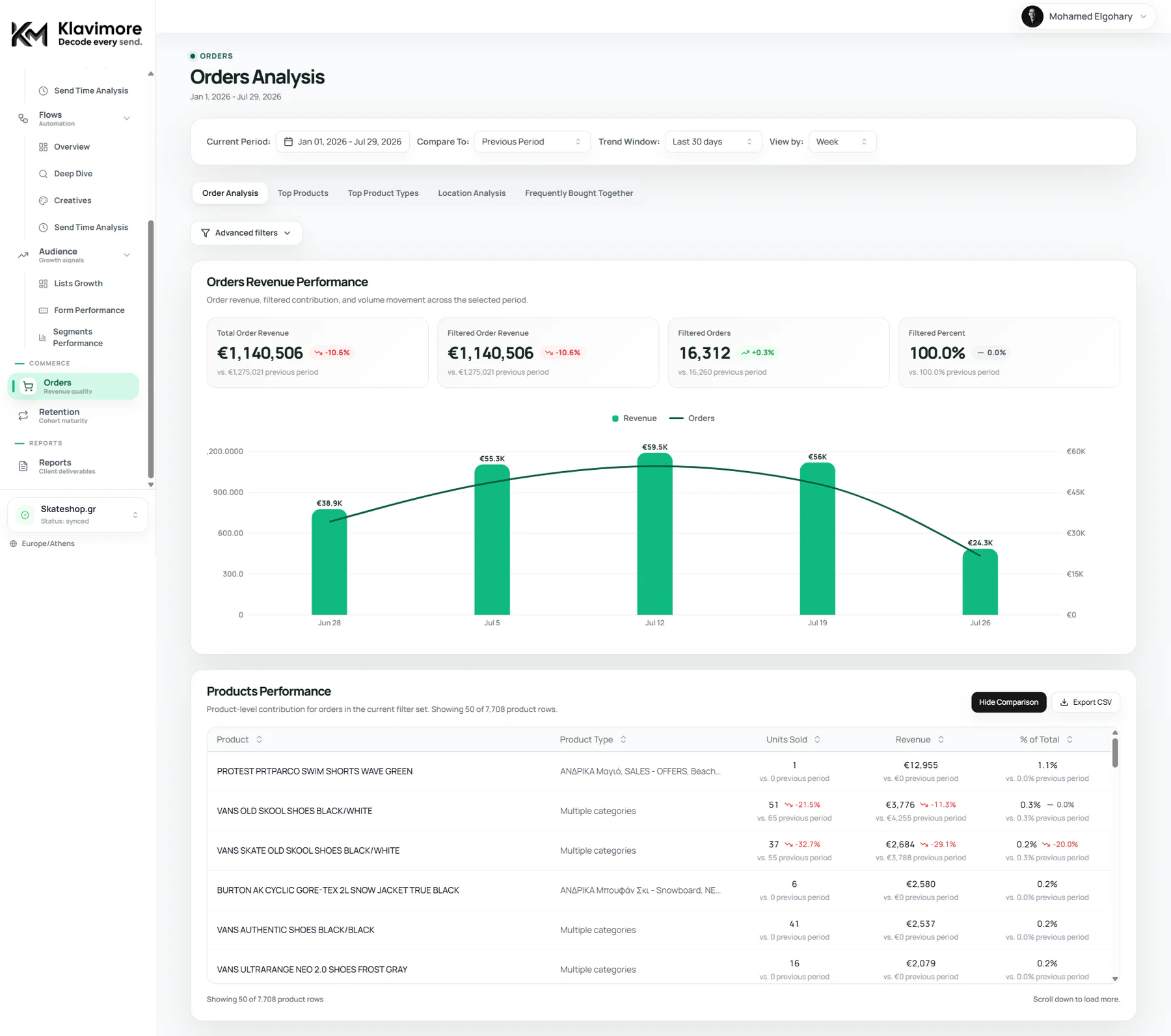This screenshot has width=1171, height=1036.
Task: Click the Deep Dive magnifier icon
Action: pyautogui.click(x=44, y=174)
